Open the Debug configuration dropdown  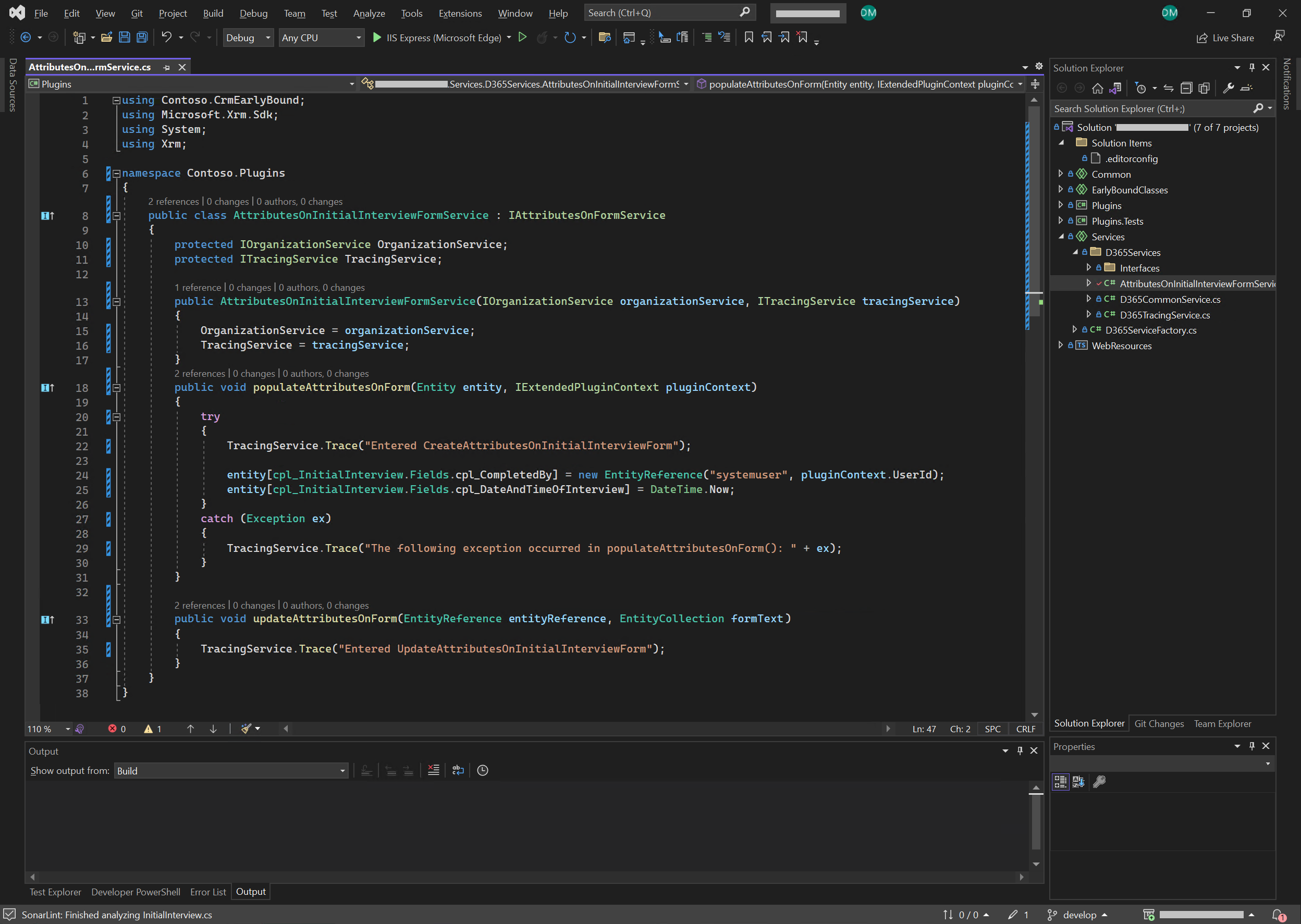pos(248,38)
